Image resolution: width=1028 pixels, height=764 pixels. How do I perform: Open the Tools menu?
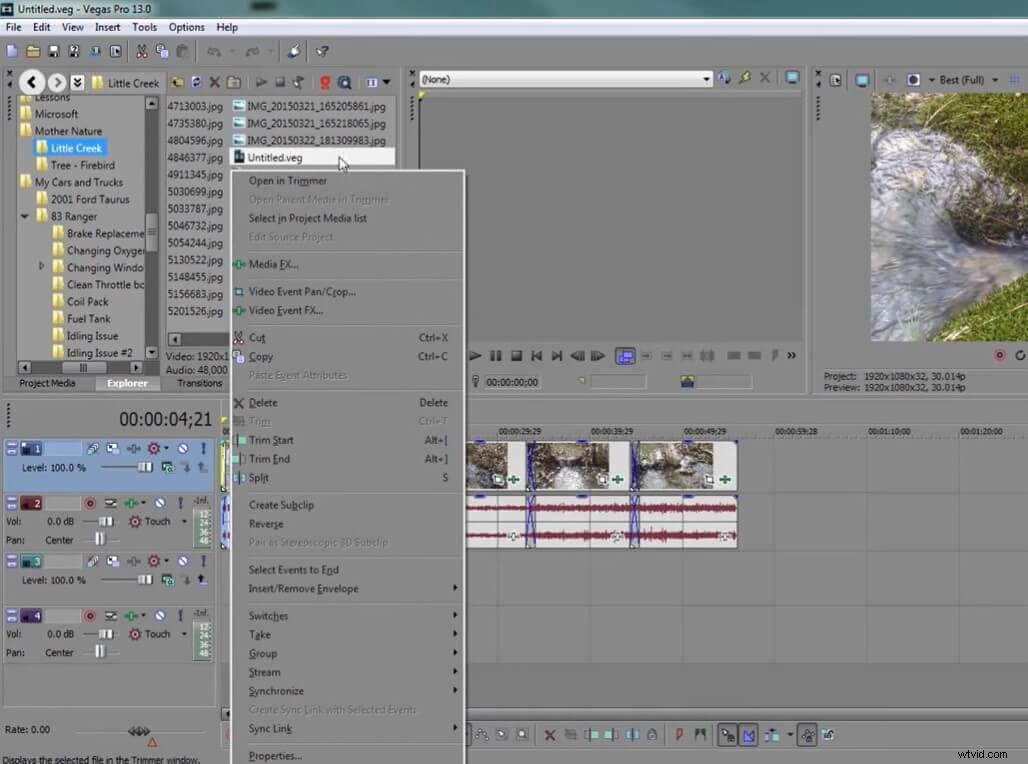click(144, 27)
